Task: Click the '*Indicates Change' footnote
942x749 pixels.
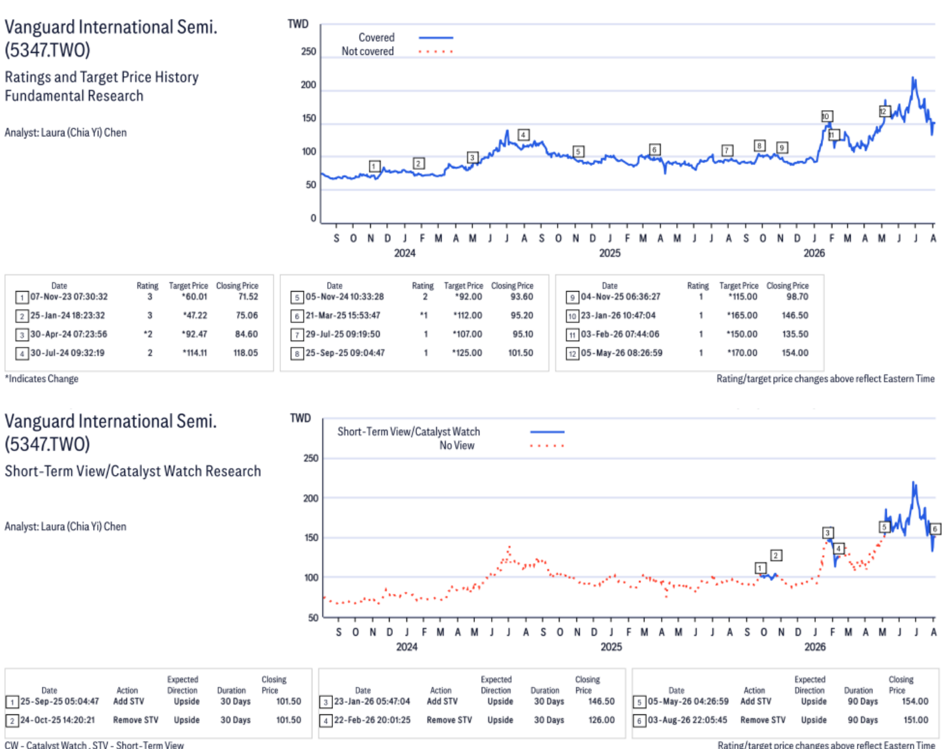Action: (41, 378)
